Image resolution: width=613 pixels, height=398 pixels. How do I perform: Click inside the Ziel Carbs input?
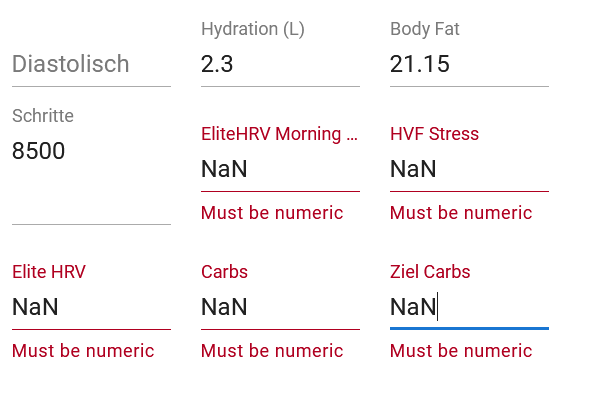click(469, 307)
